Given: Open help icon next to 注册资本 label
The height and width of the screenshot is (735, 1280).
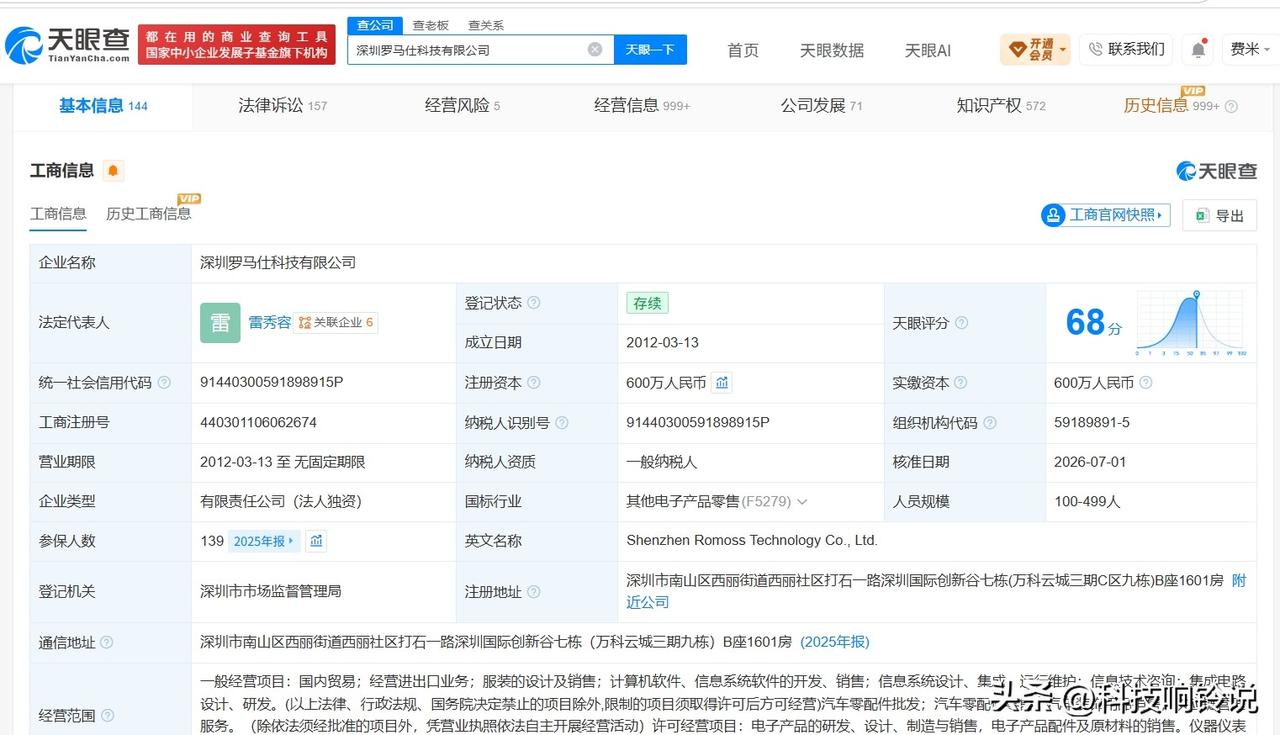Looking at the screenshot, I should (x=534, y=383).
